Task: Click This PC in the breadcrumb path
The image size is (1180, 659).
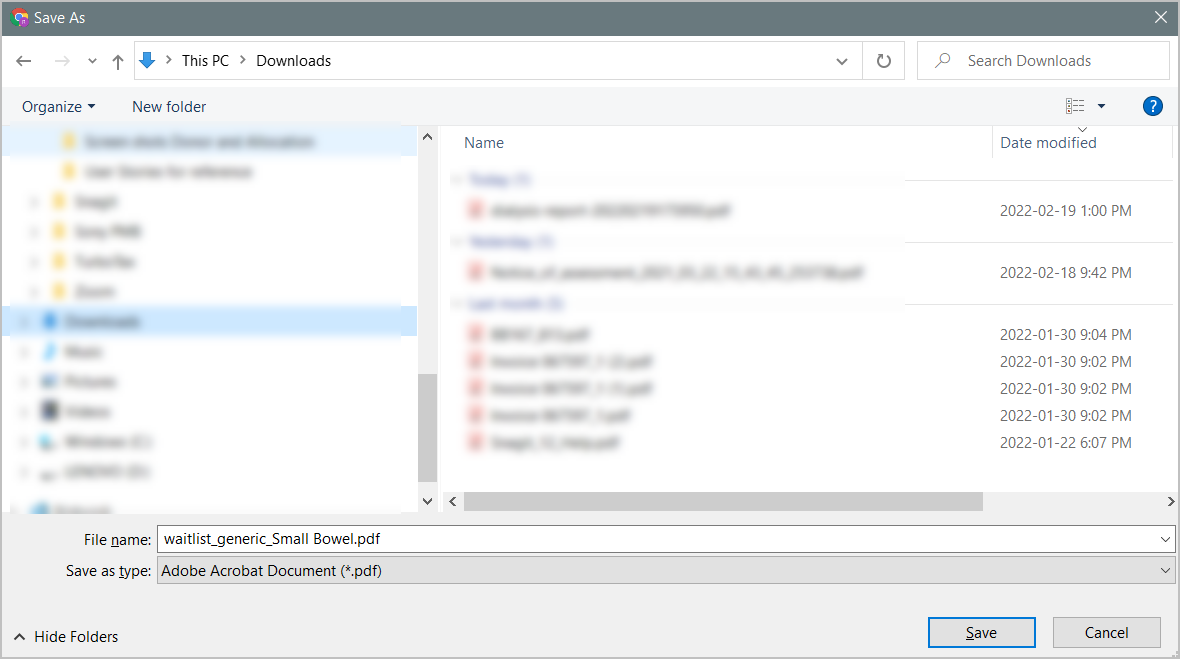Action: pos(205,60)
